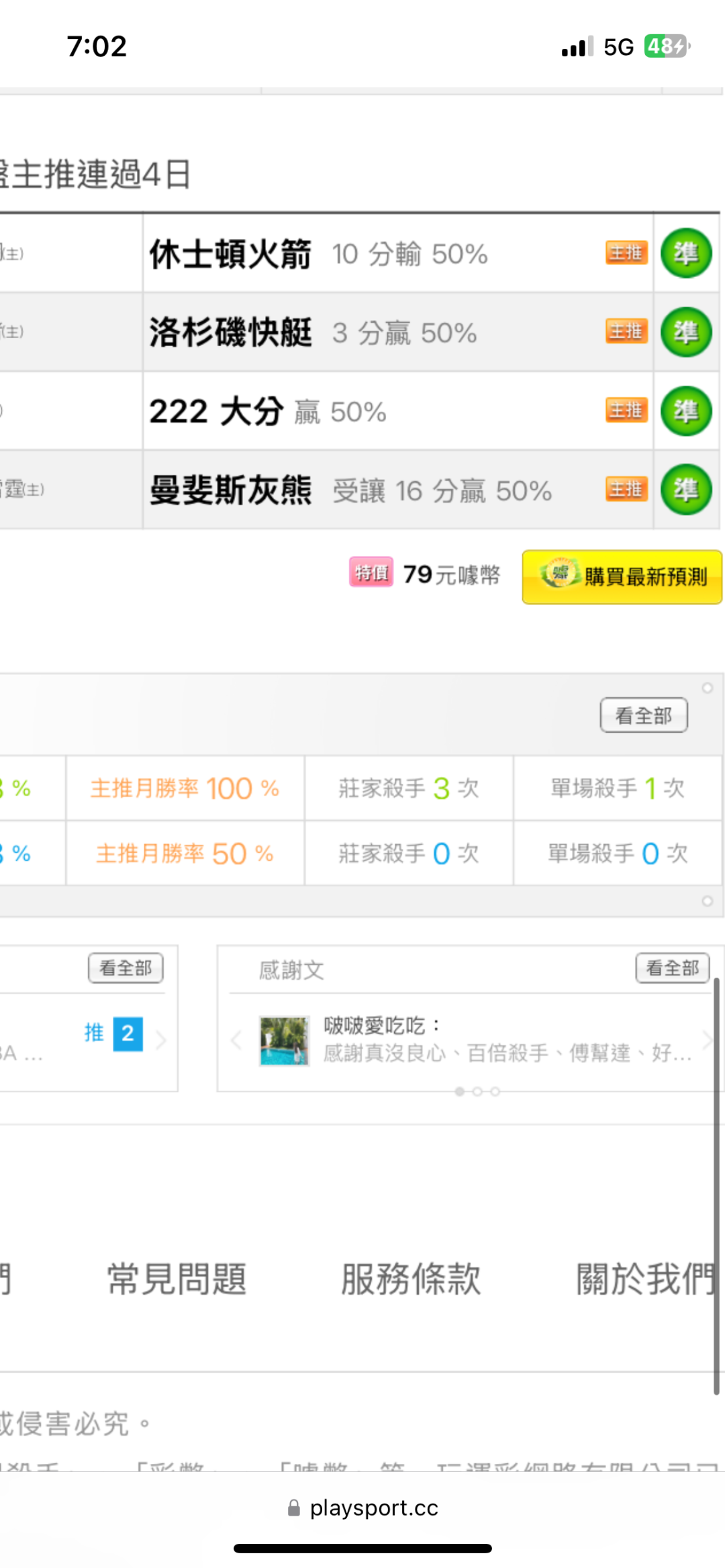725x1568 pixels.
Task: Open 看全部 for the 感謝文 section
Action: point(672,968)
